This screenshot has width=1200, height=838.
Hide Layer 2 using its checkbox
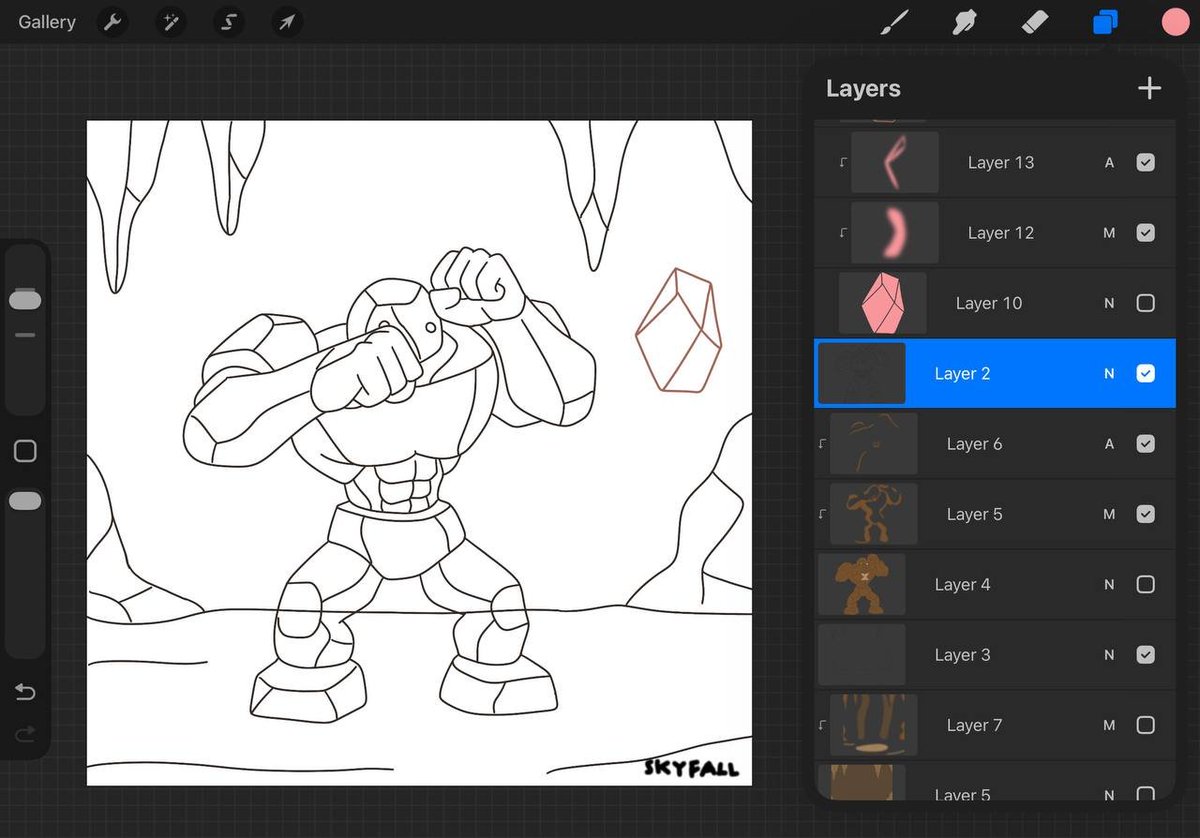click(1146, 373)
